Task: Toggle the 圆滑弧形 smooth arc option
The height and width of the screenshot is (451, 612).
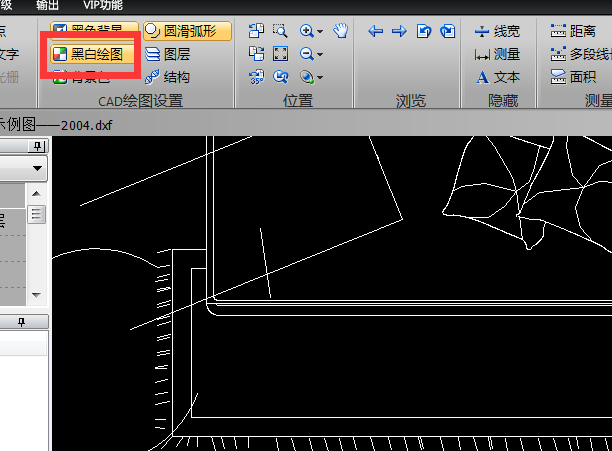Action: (x=187, y=31)
